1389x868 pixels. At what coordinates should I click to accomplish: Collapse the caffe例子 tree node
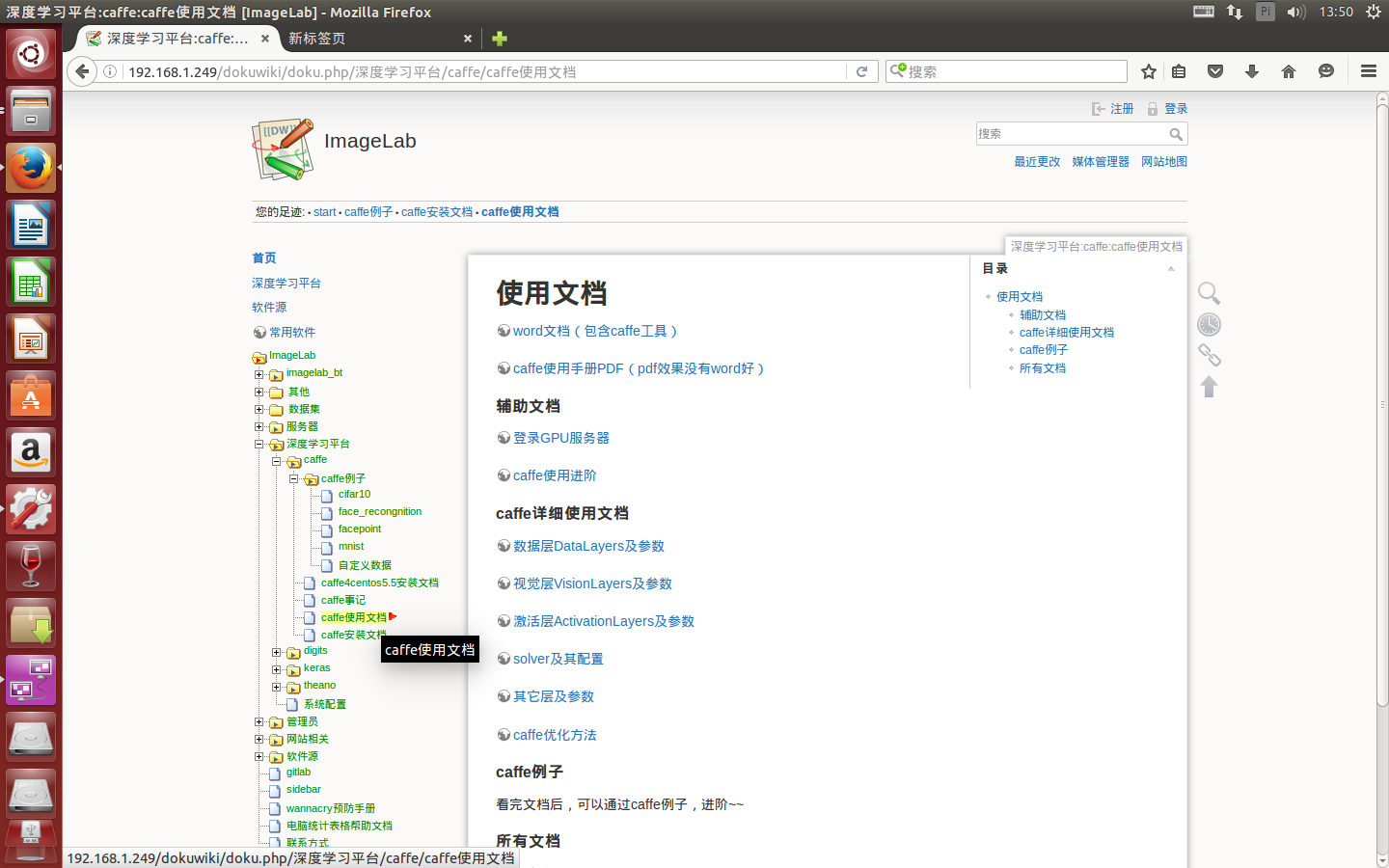click(293, 478)
